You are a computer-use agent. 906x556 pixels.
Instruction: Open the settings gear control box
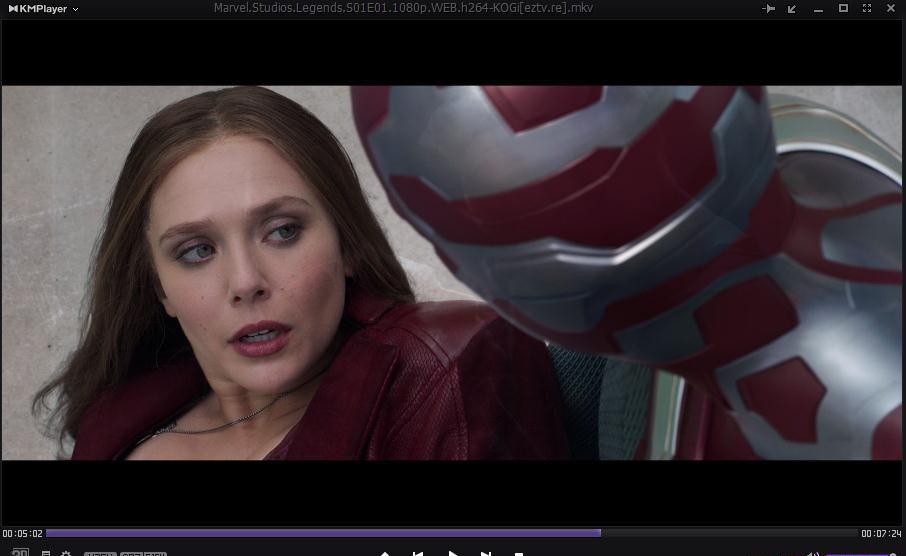point(66,554)
